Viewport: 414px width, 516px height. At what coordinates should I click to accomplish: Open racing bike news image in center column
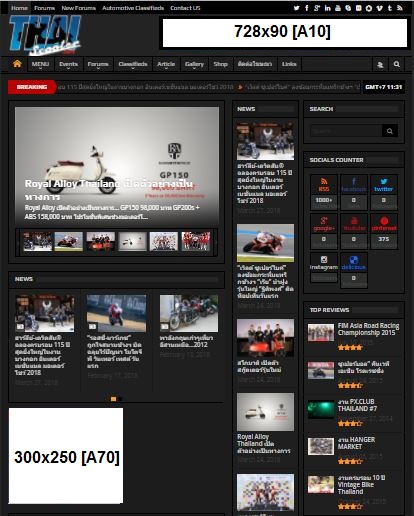point(265,243)
